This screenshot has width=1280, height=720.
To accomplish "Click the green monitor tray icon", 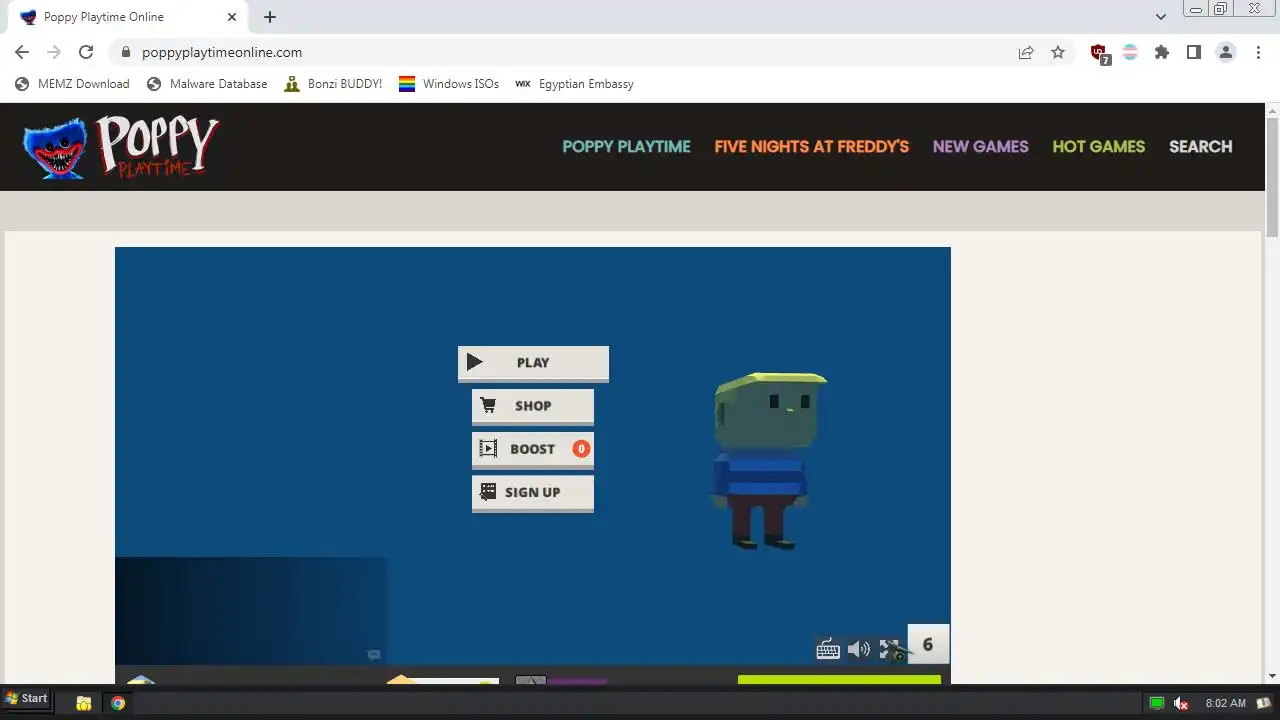I will click(1157, 703).
